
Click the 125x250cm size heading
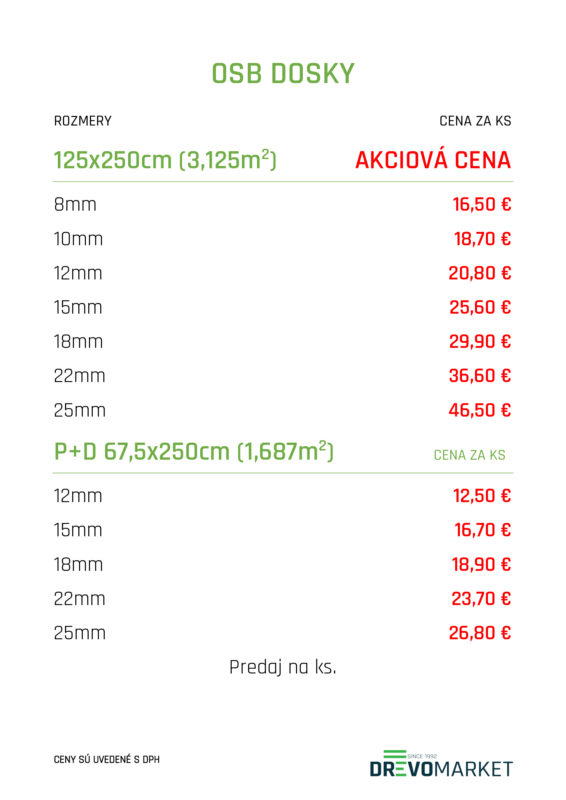coord(165,160)
